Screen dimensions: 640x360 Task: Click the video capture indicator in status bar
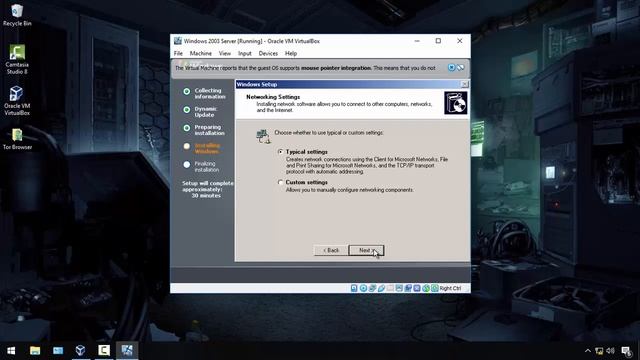pos(408,288)
